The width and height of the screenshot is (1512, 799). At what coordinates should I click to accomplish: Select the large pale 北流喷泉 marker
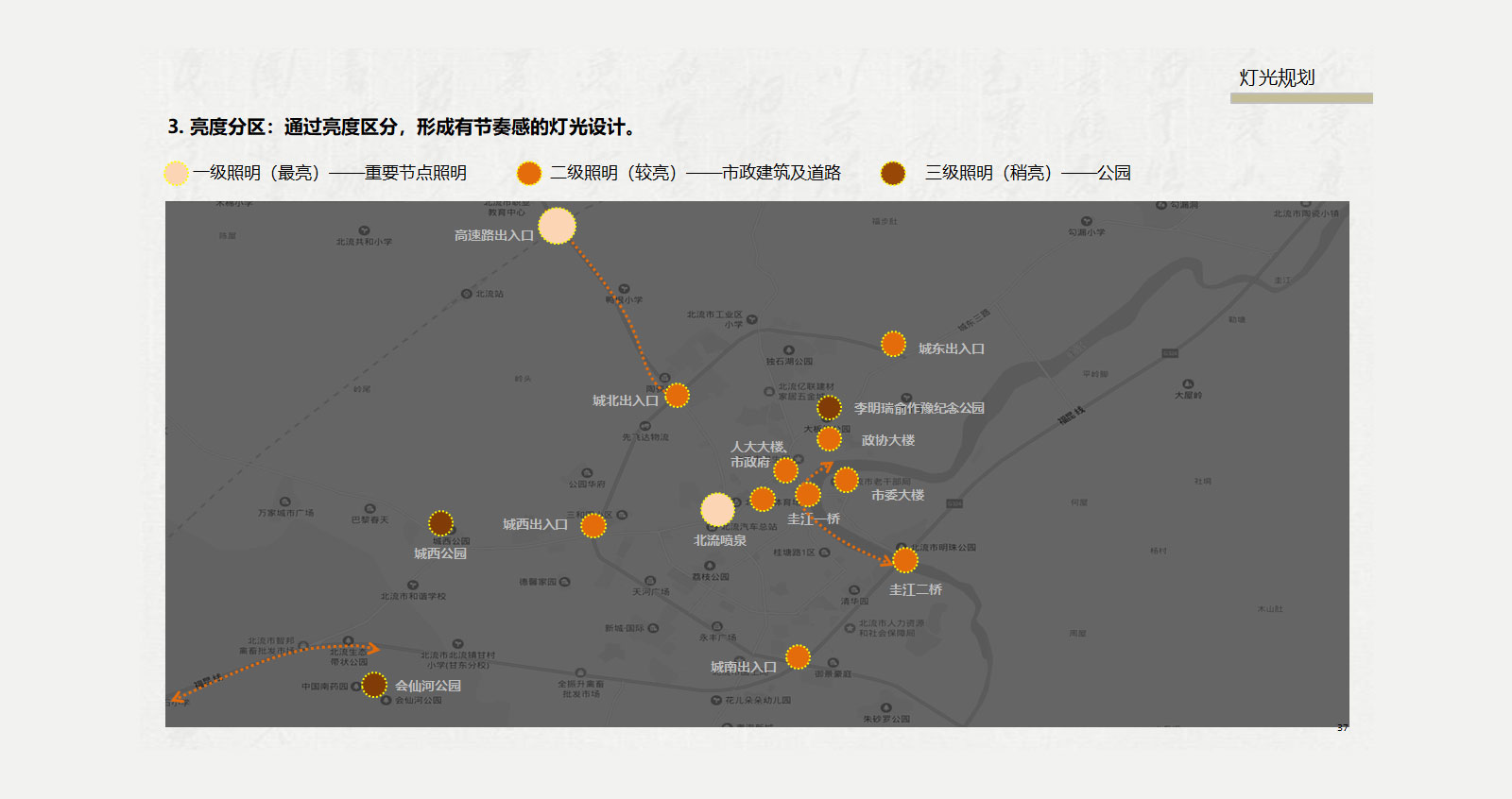click(717, 510)
